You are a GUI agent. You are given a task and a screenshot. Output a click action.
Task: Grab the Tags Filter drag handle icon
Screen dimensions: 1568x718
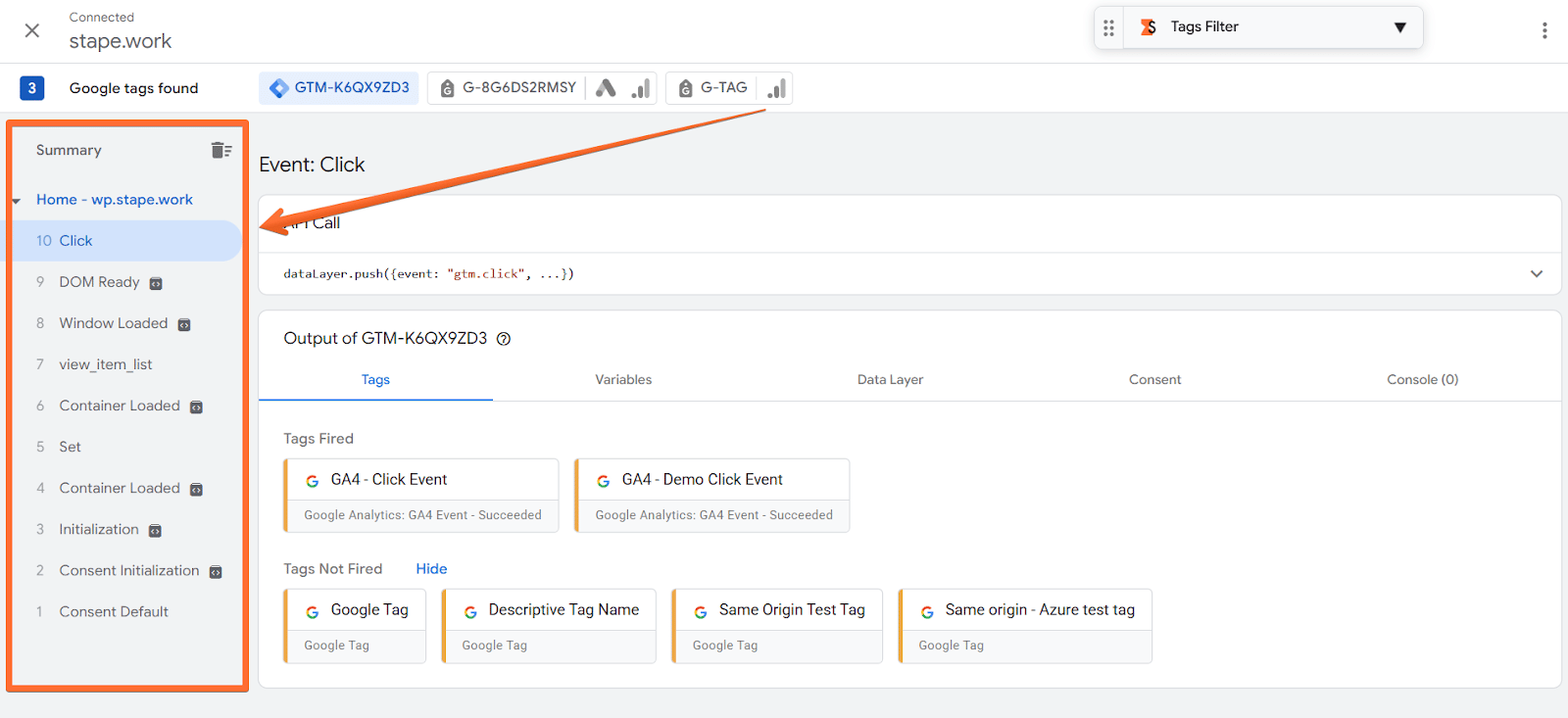click(x=1108, y=27)
